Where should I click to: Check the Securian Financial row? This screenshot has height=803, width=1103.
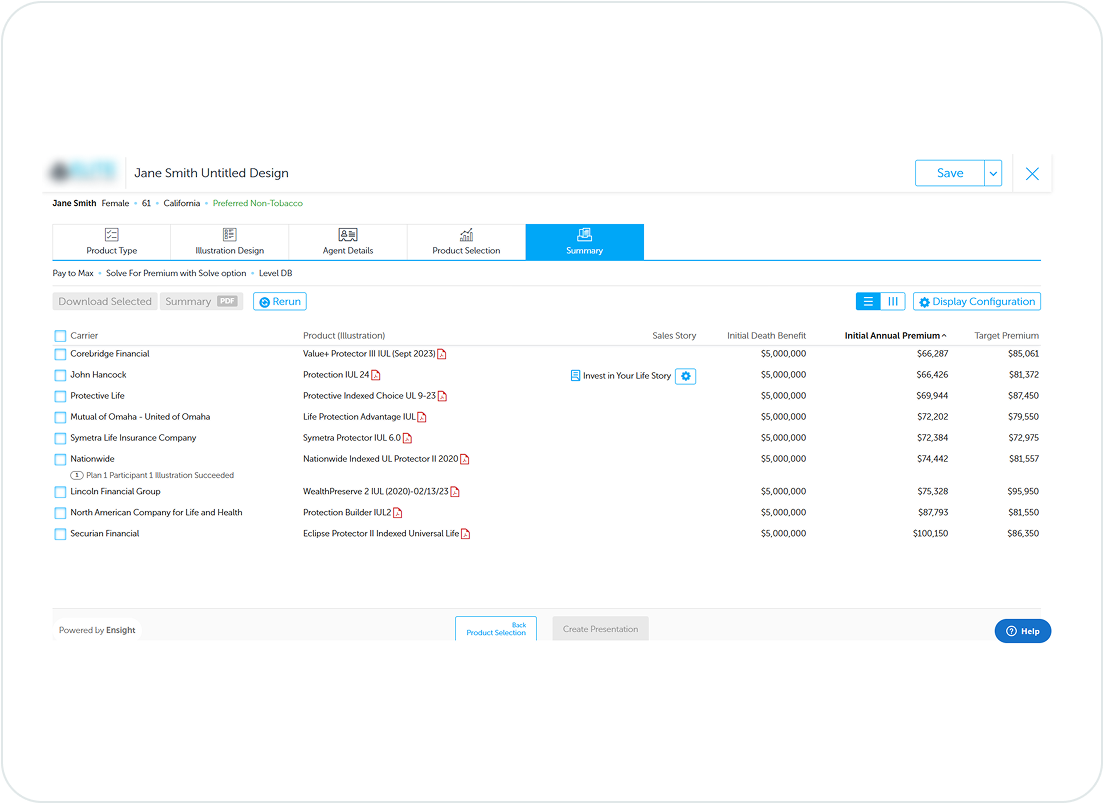tap(60, 534)
